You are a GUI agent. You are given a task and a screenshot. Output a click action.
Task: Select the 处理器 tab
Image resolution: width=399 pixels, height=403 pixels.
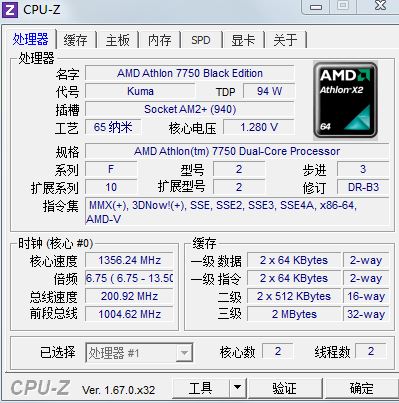click(x=31, y=39)
